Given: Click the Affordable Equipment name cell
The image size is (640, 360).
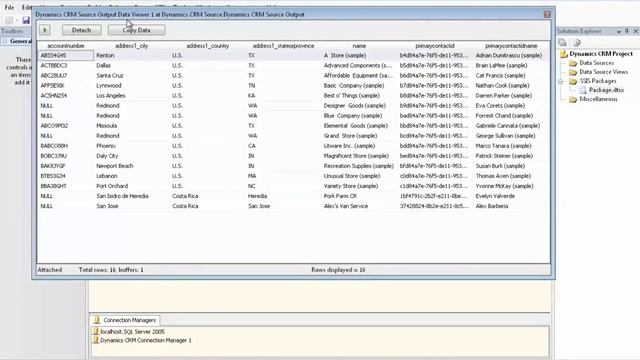Looking at the screenshot, I should point(359,76).
